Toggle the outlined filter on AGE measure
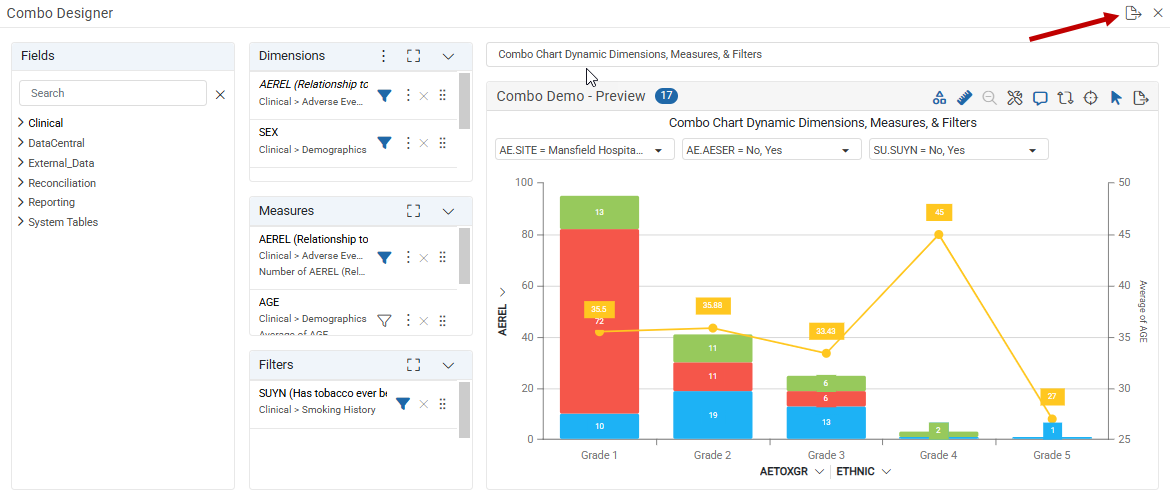This screenshot has height=491, width=1170. coord(384,320)
